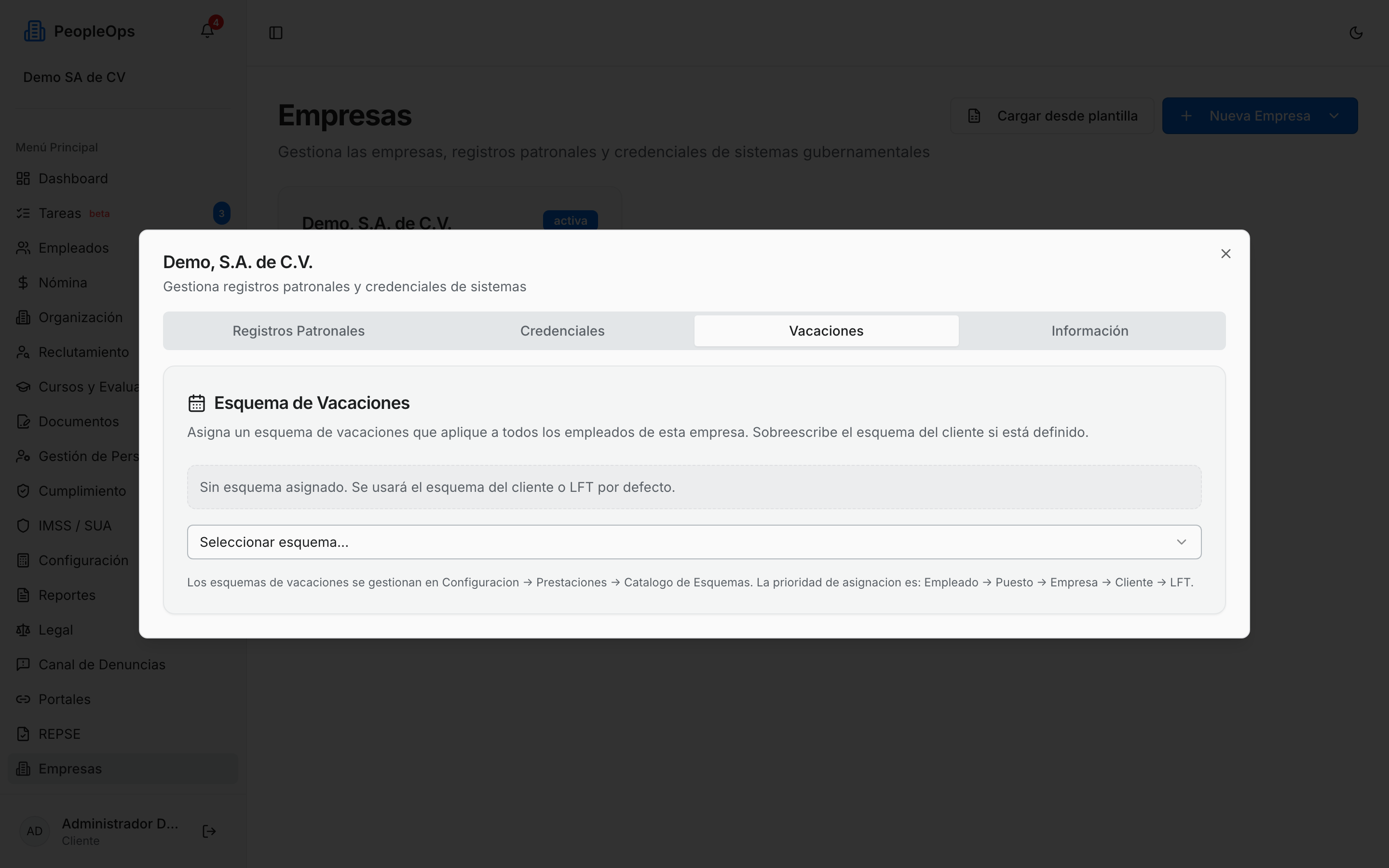Select the Vacaciones tab
The image size is (1389, 868).
[826, 331]
